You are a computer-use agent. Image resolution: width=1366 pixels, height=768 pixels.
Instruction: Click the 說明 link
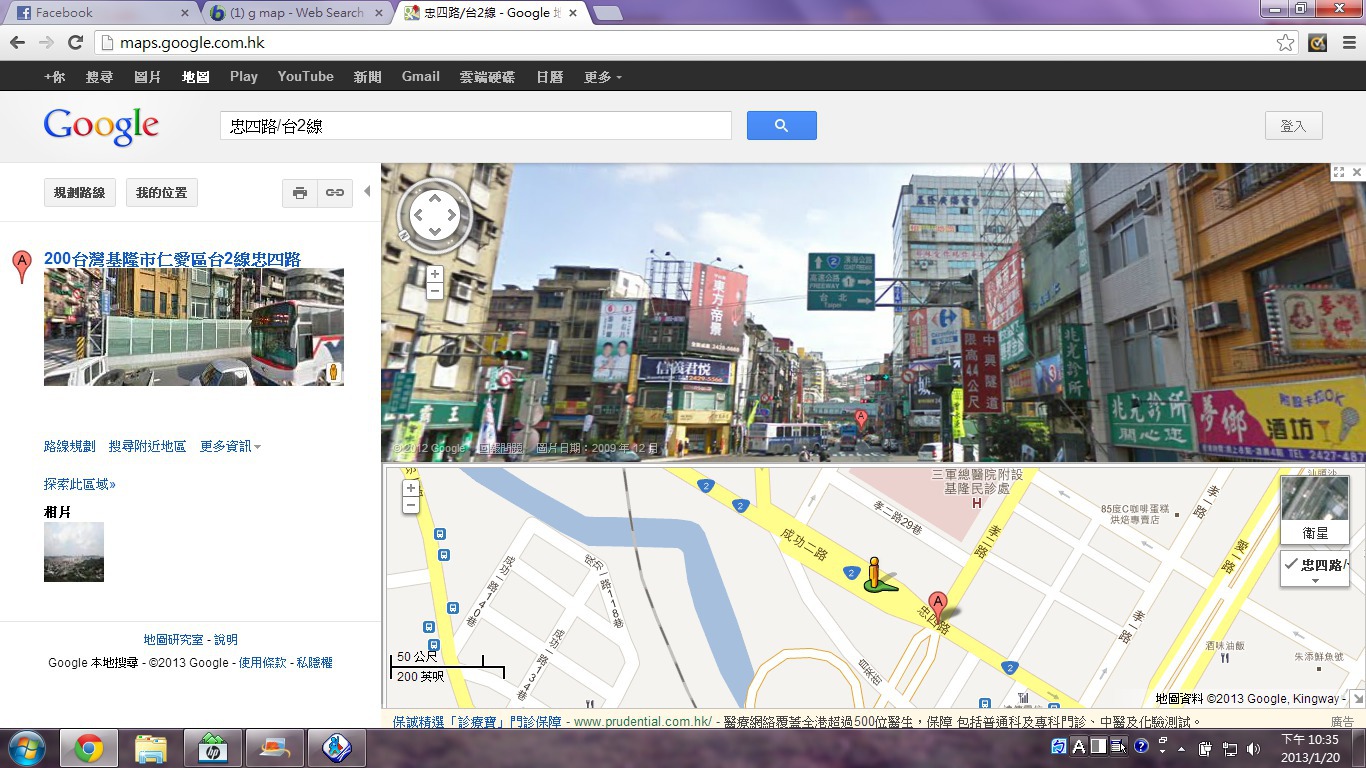coord(226,640)
